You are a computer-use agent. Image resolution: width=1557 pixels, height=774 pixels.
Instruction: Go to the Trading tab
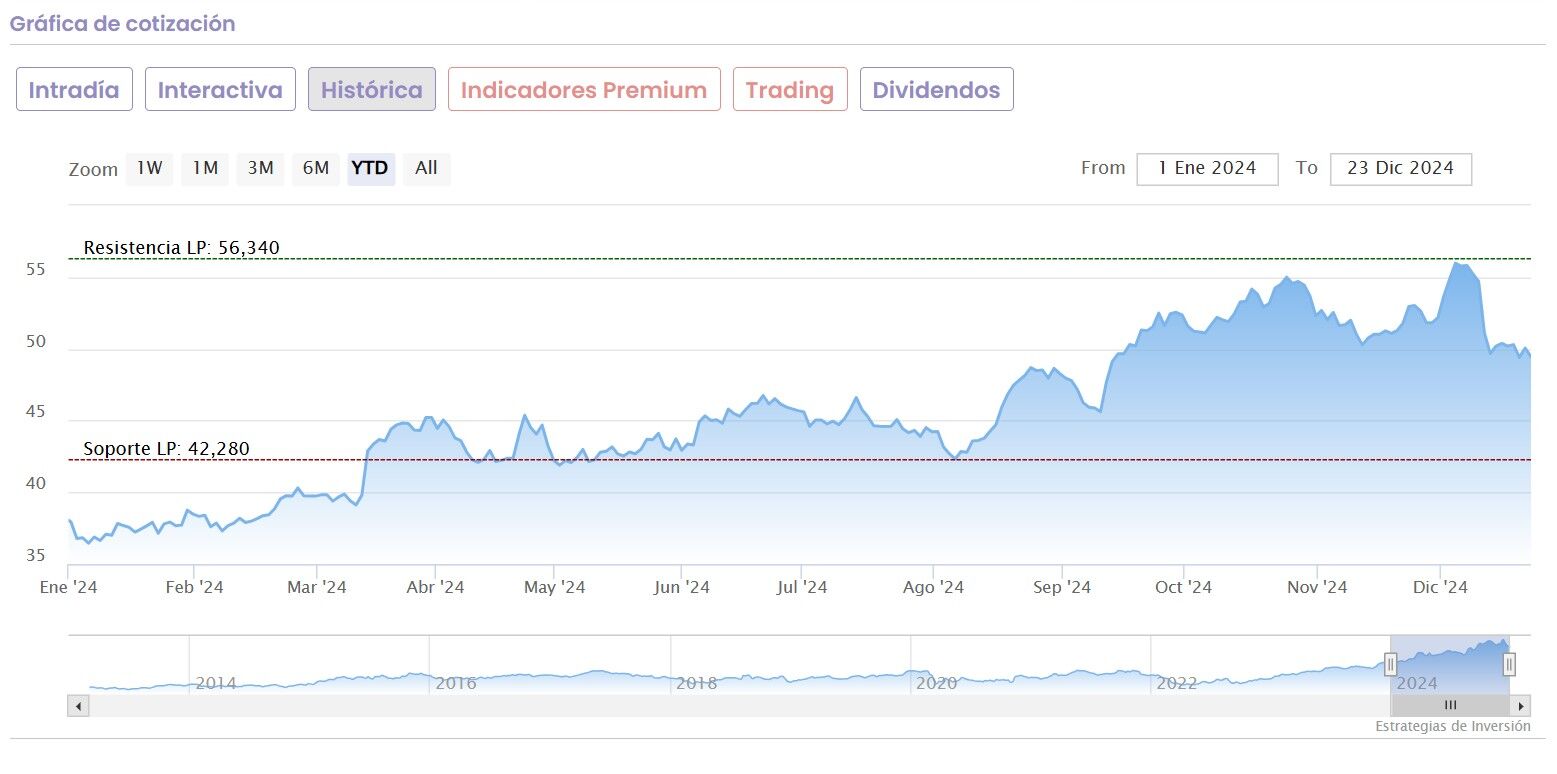point(790,90)
